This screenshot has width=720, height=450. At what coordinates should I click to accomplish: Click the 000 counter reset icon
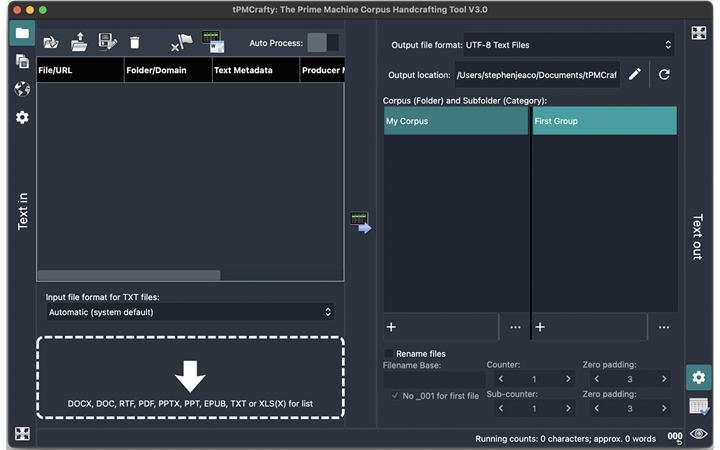[675, 437]
